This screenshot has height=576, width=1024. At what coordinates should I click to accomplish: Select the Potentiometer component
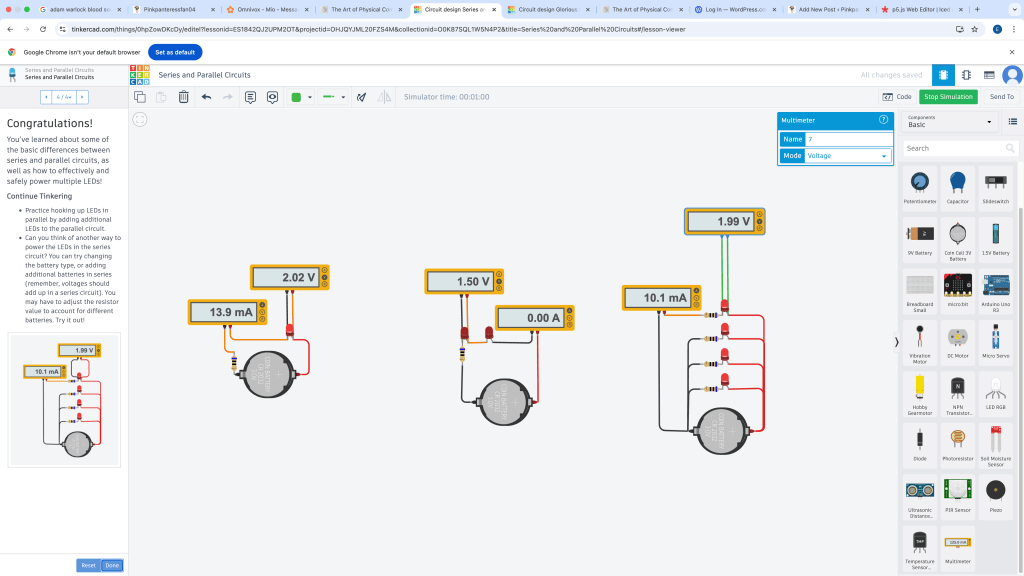click(919, 186)
